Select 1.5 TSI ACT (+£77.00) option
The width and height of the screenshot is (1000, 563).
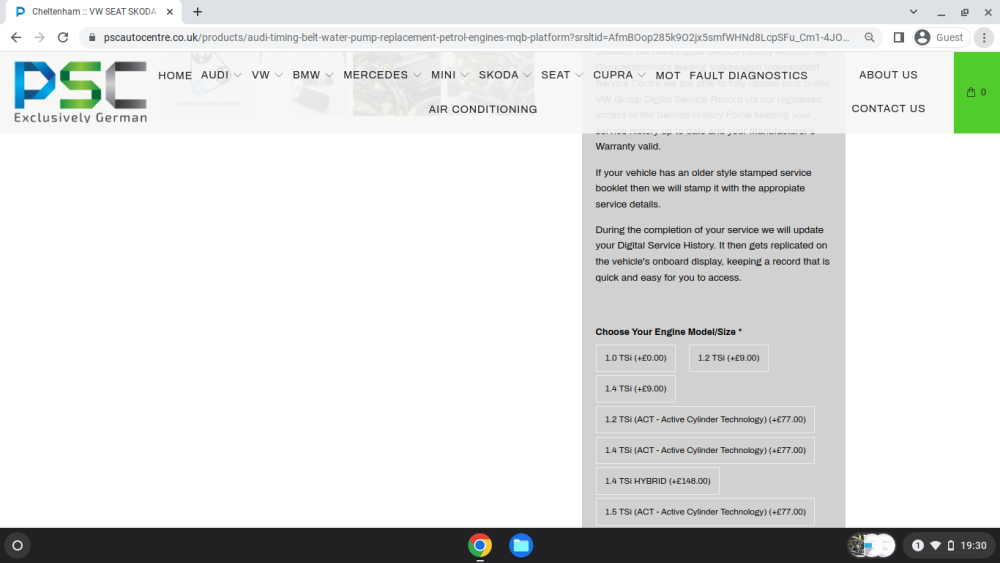click(705, 512)
